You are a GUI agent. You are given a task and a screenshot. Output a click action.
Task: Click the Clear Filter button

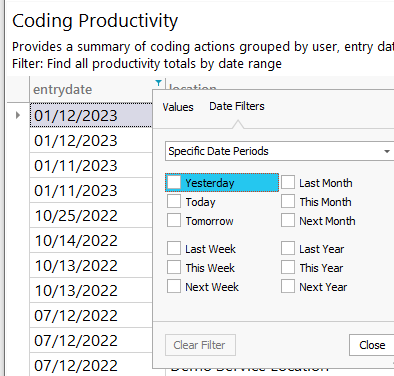[x=200, y=345]
